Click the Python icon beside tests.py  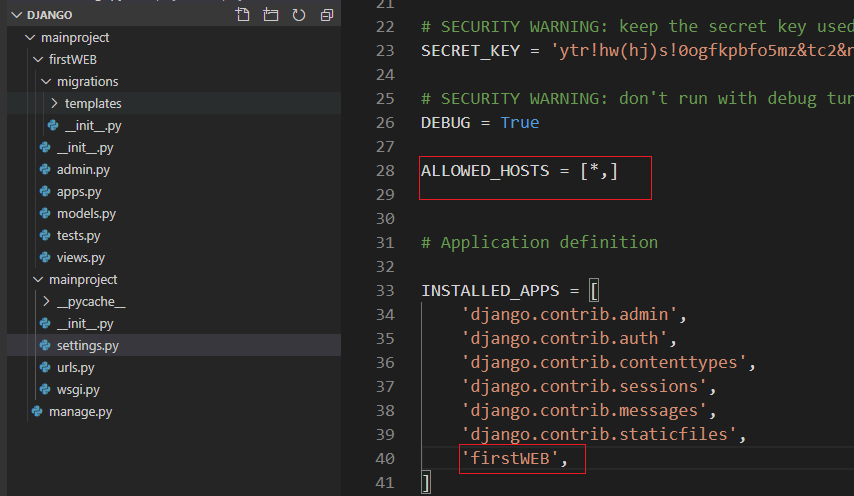coord(45,236)
